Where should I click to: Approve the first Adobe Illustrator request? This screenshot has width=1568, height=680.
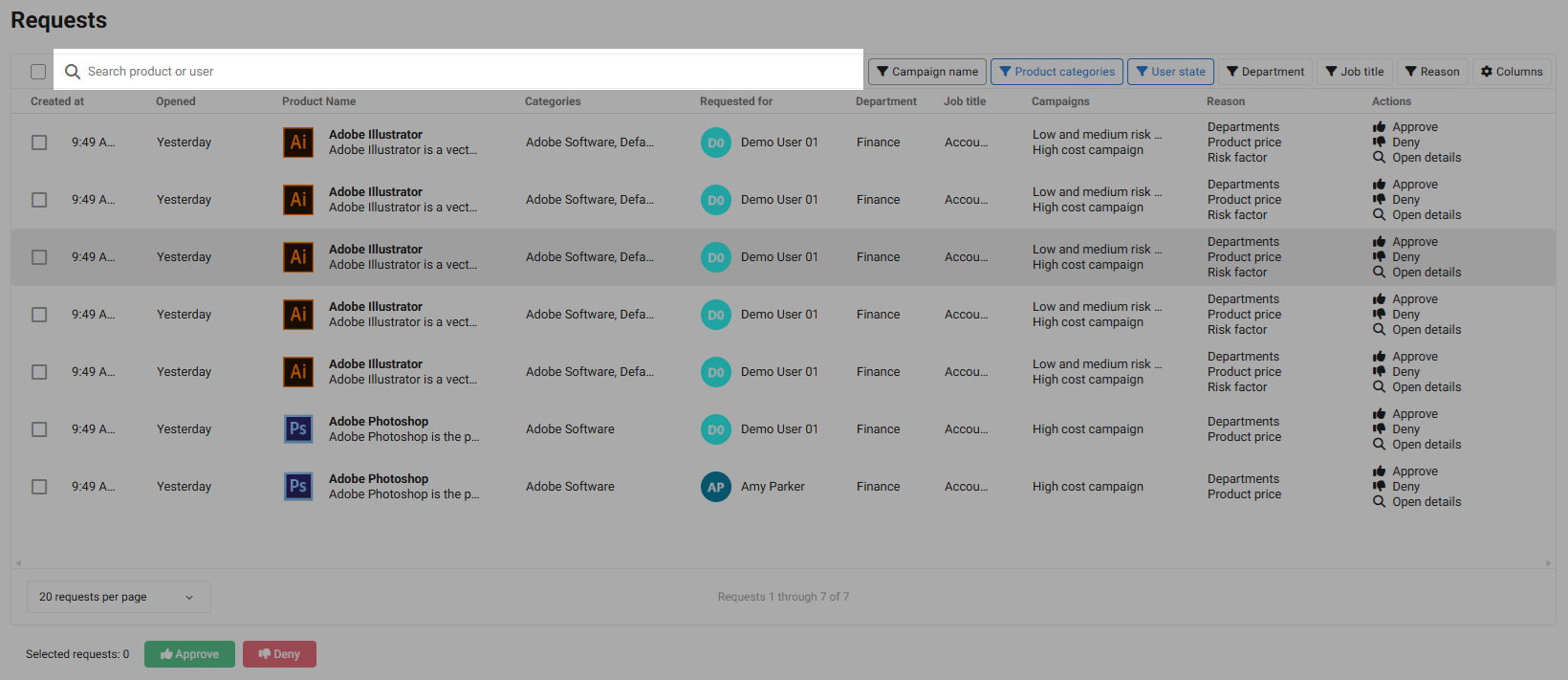(x=1414, y=127)
